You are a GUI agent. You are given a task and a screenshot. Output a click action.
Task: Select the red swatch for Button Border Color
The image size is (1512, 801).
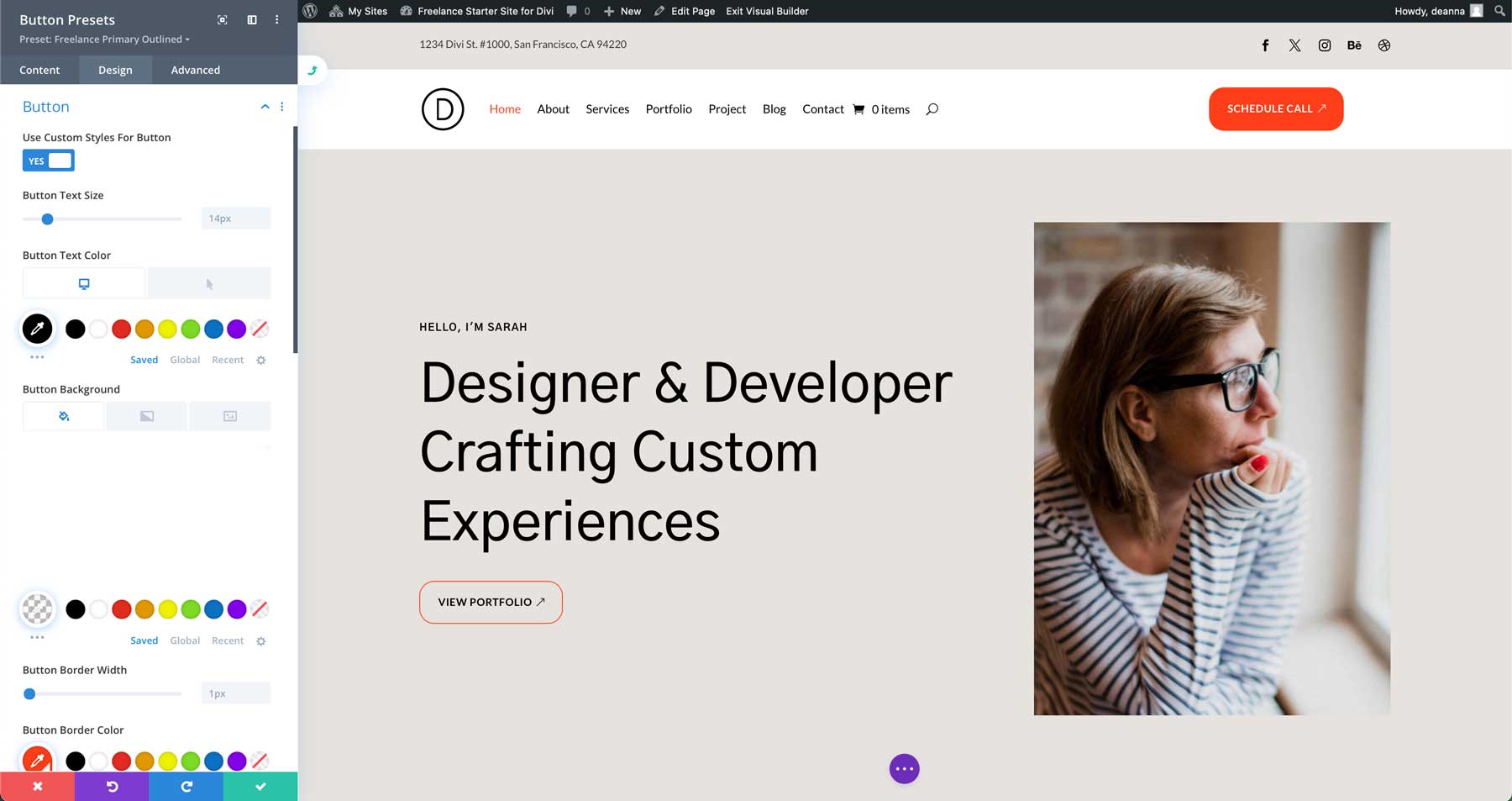click(121, 761)
